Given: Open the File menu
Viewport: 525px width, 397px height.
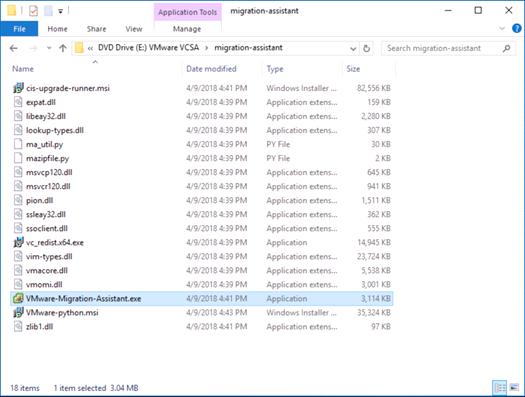Looking at the screenshot, I should click(19, 29).
